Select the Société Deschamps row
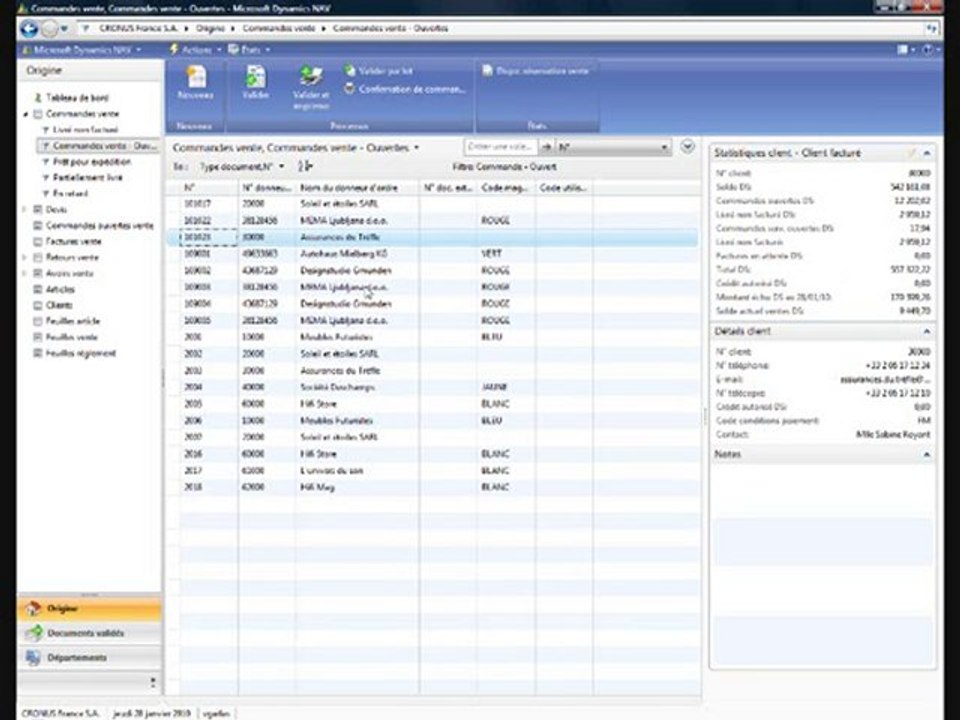The height and width of the screenshot is (720, 960). 432,387
